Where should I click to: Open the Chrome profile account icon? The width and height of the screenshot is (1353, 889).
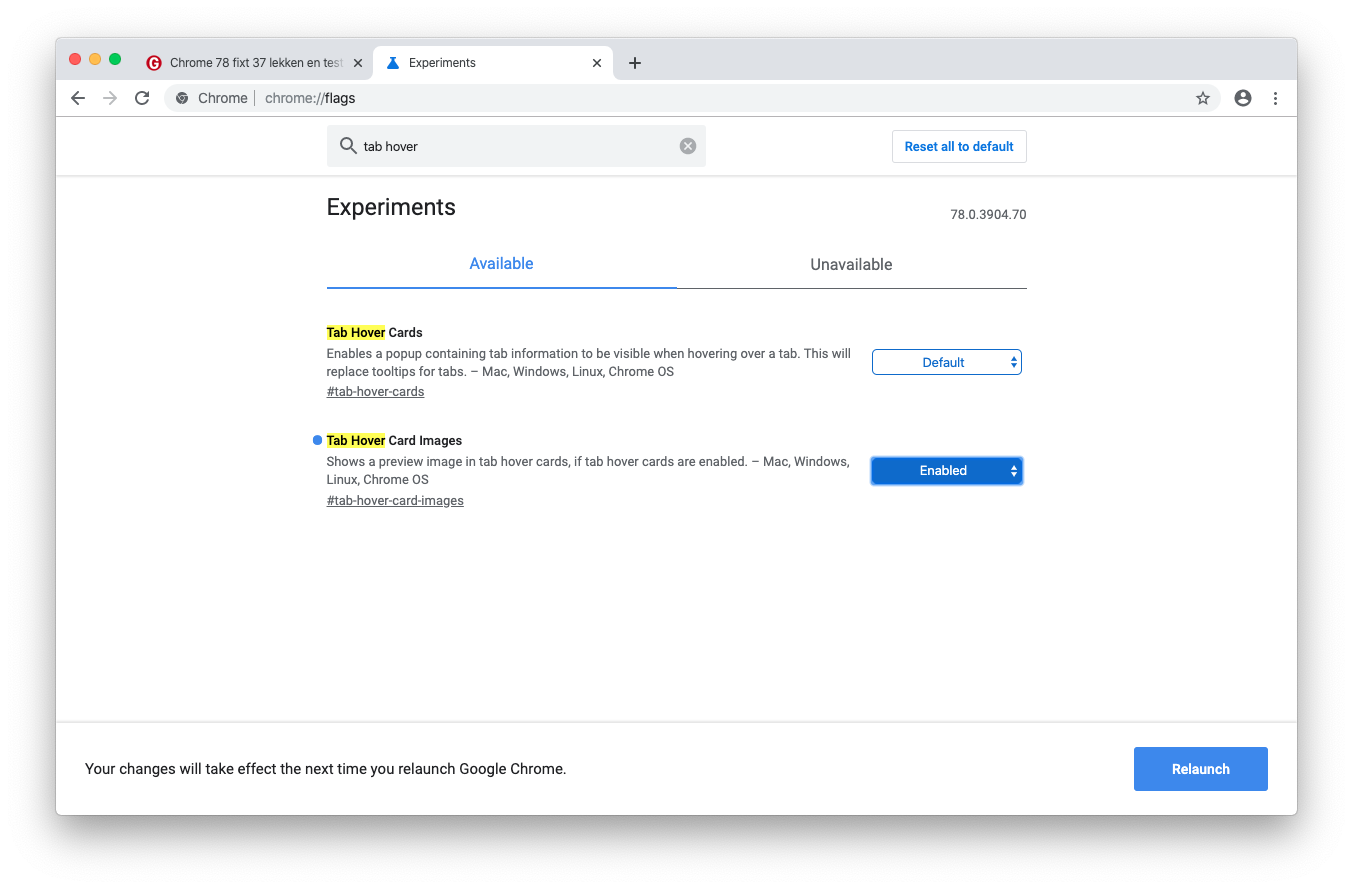[x=1243, y=98]
